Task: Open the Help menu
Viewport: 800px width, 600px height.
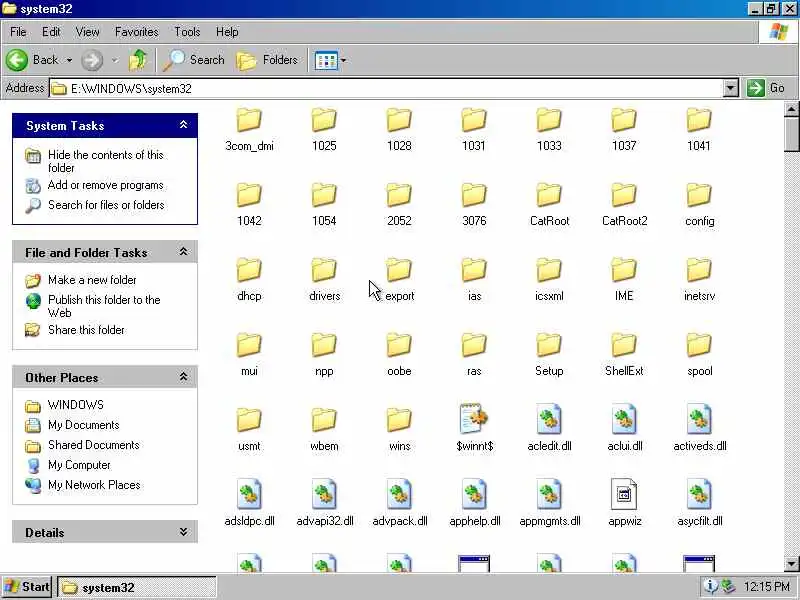Action: click(x=227, y=32)
